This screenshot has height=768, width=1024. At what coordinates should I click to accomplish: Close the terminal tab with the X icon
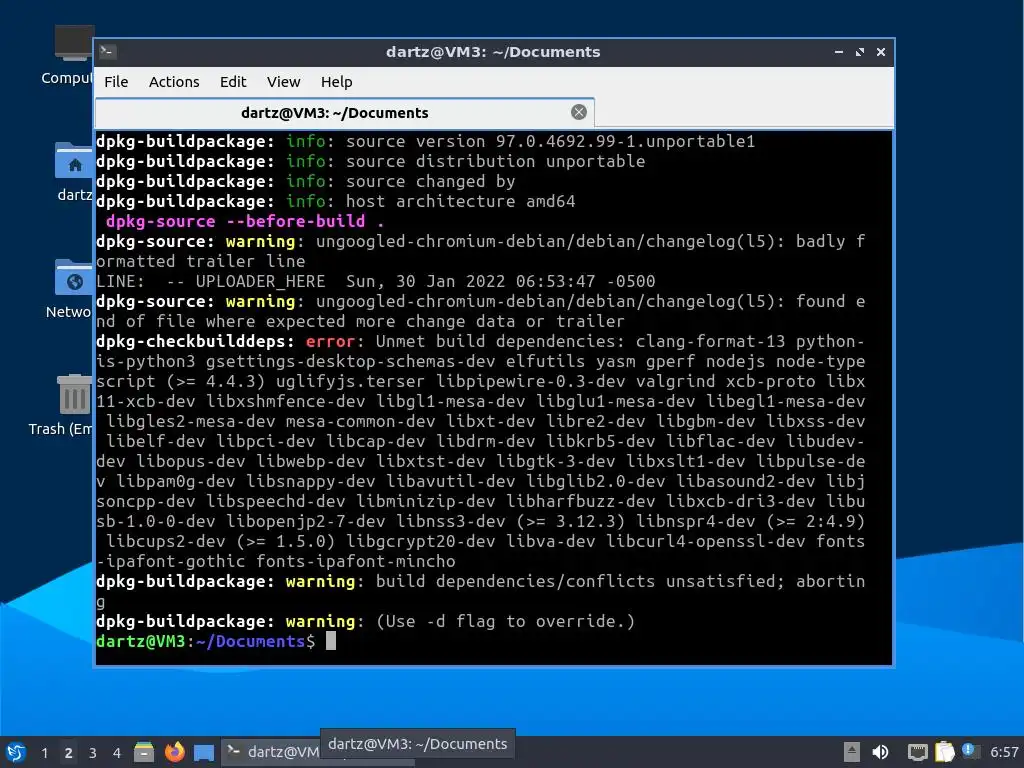[x=579, y=112]
